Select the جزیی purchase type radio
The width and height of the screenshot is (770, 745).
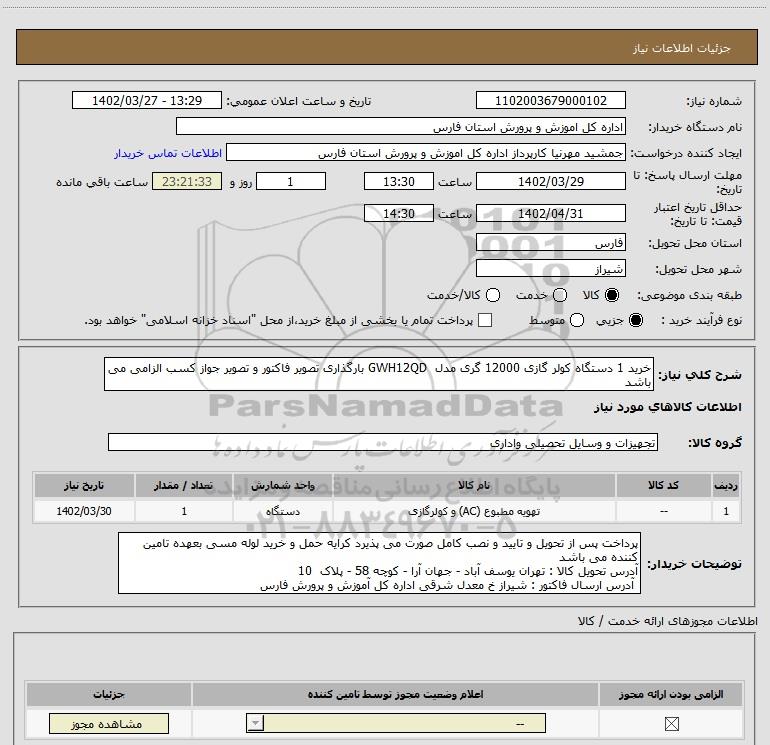click(x=636, y=320)
